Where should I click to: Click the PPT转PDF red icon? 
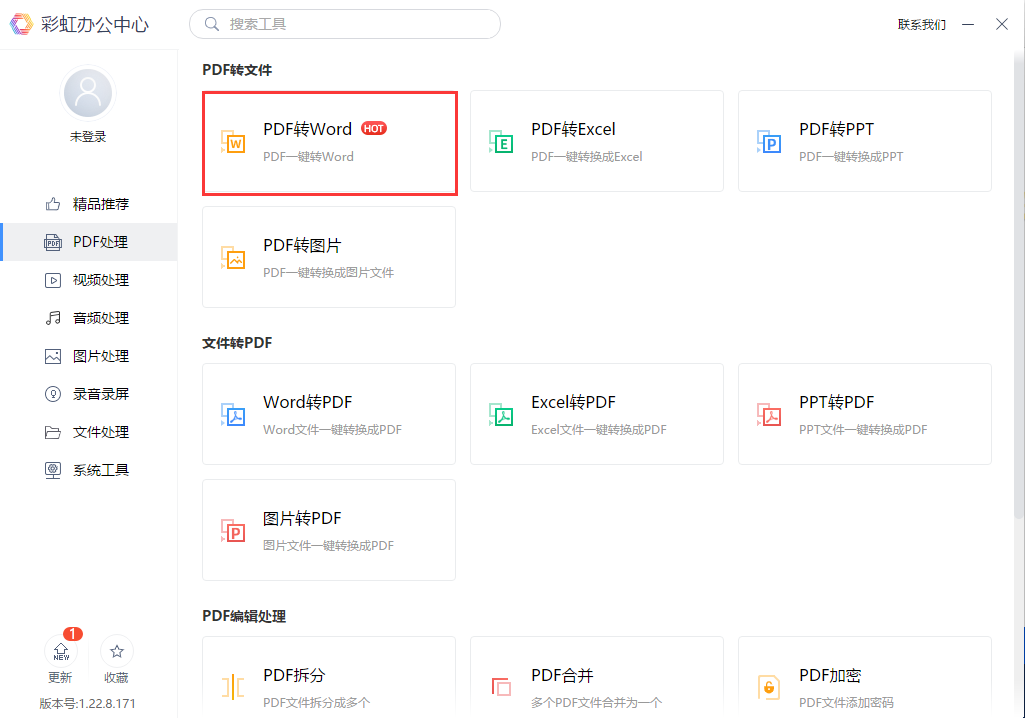[x=769, y=415]
